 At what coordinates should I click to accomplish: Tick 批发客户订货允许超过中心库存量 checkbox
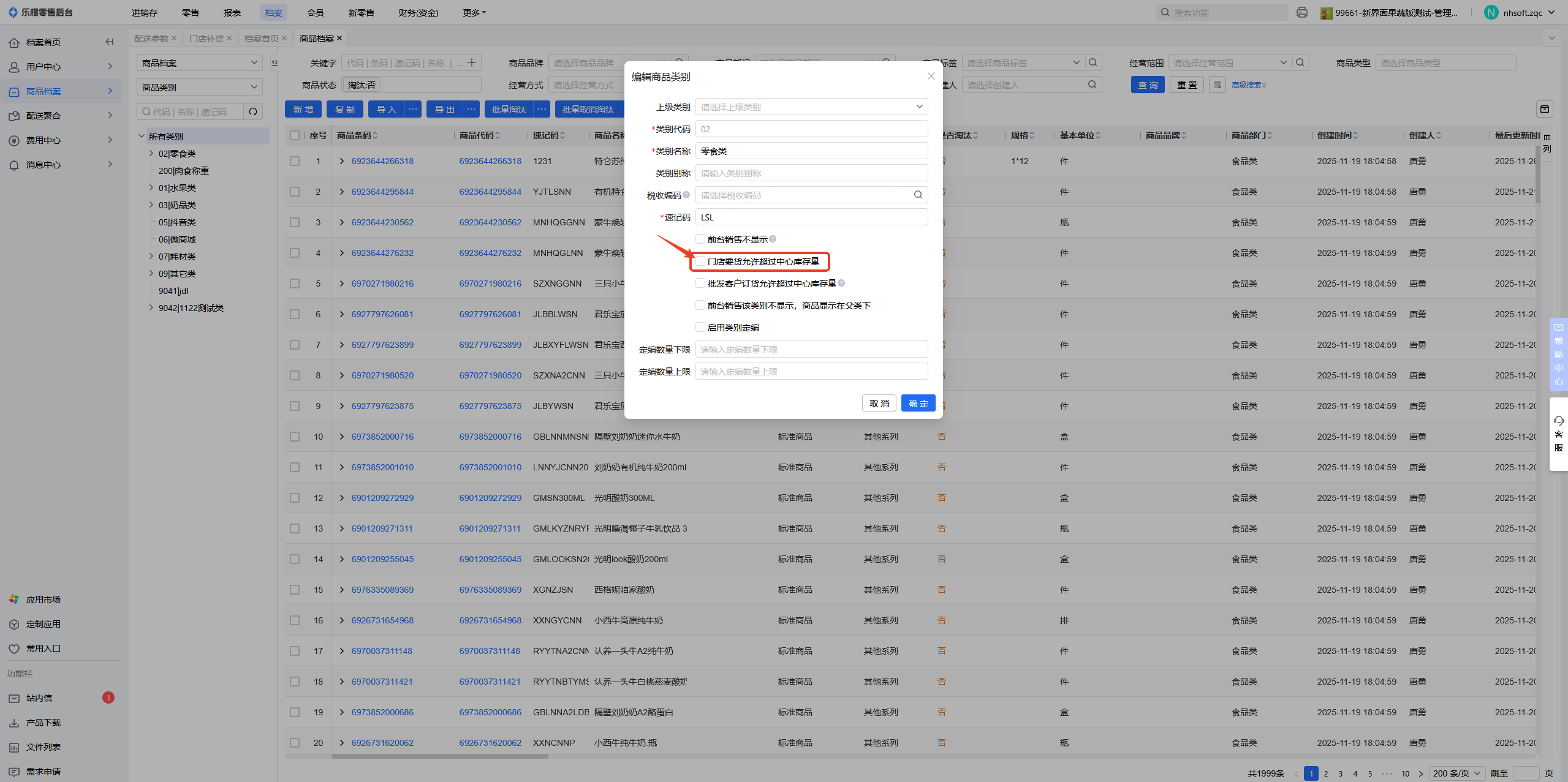pos(700,284)
